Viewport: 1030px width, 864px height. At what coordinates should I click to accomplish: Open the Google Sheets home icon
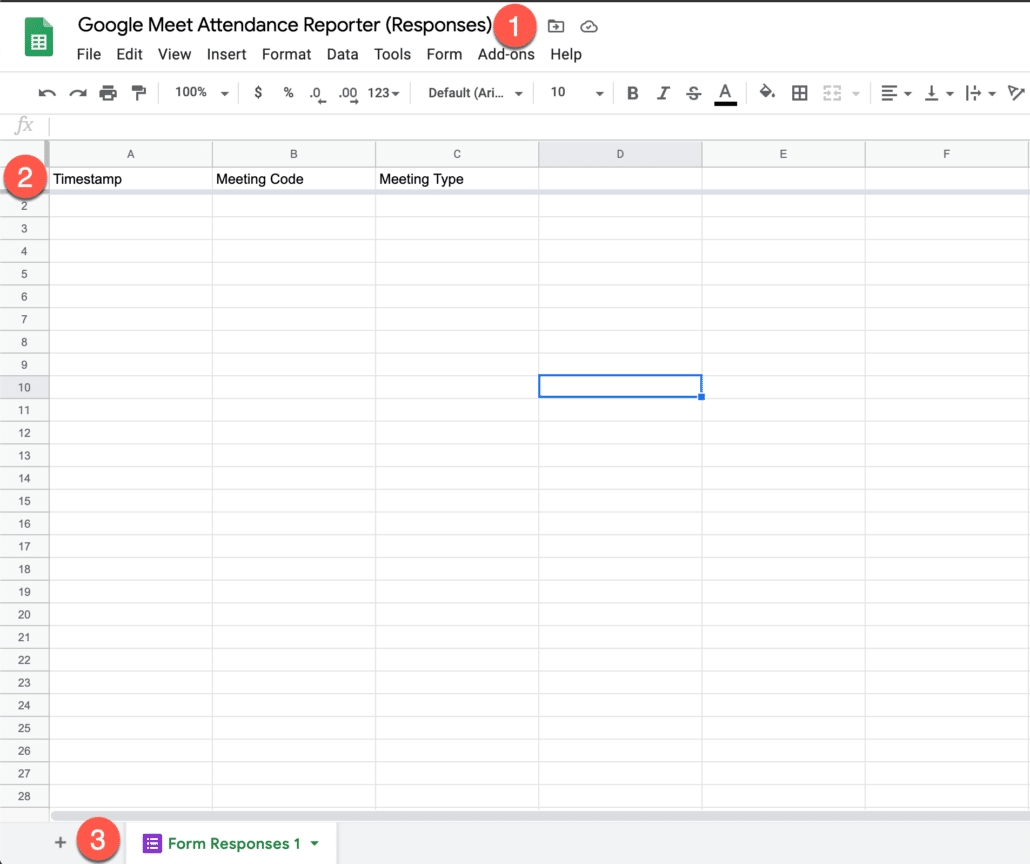click(x=39, y=37)
